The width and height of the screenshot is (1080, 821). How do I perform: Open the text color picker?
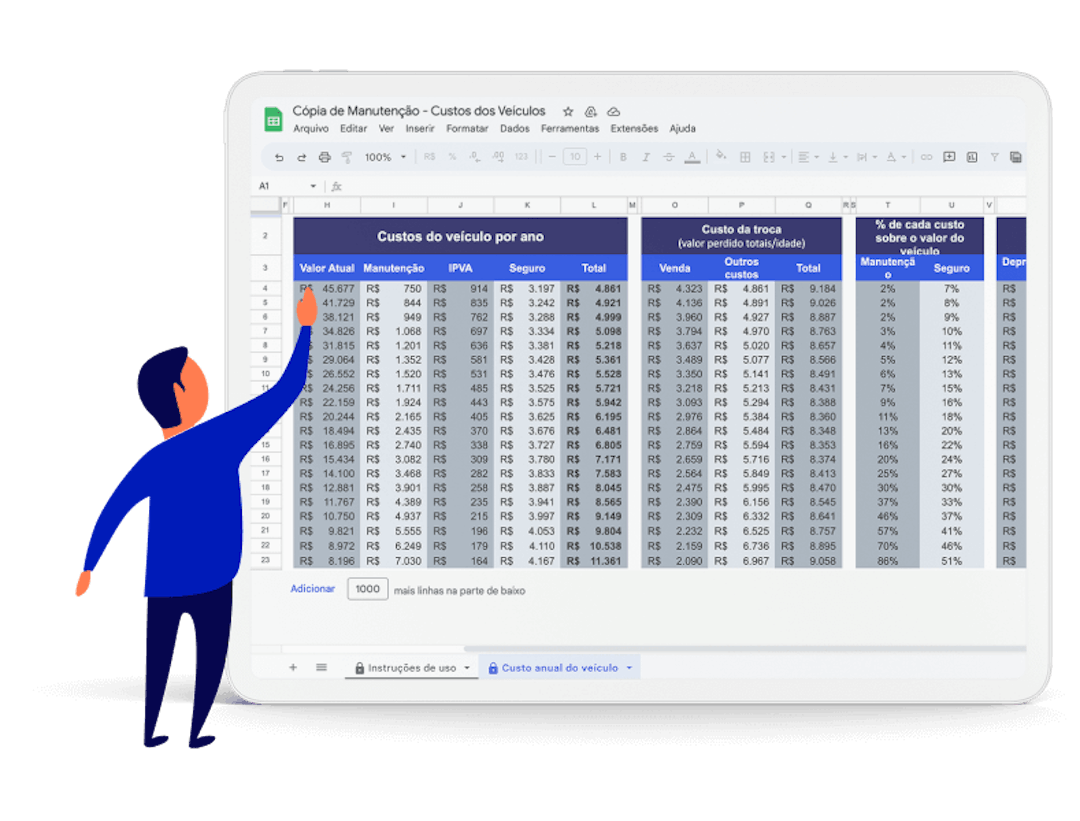[x=692, y=157]
